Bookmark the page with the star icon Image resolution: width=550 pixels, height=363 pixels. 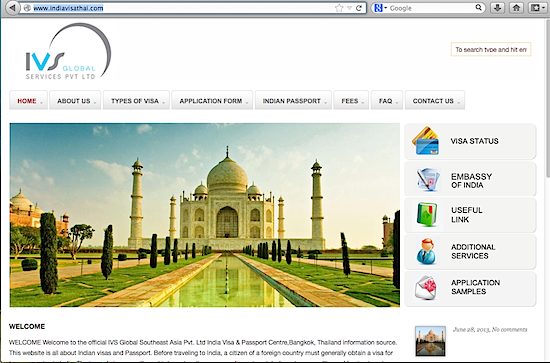click(339, 8)
